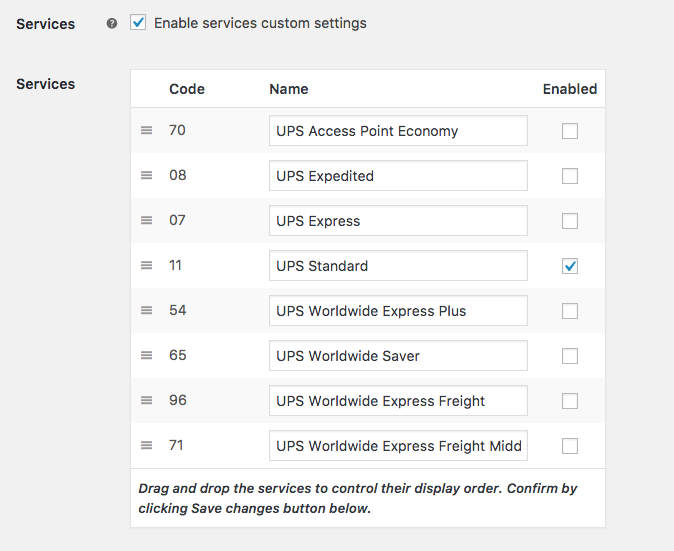Click code value 54
This screenshot has width=674, height=551.
coord(178,310)
